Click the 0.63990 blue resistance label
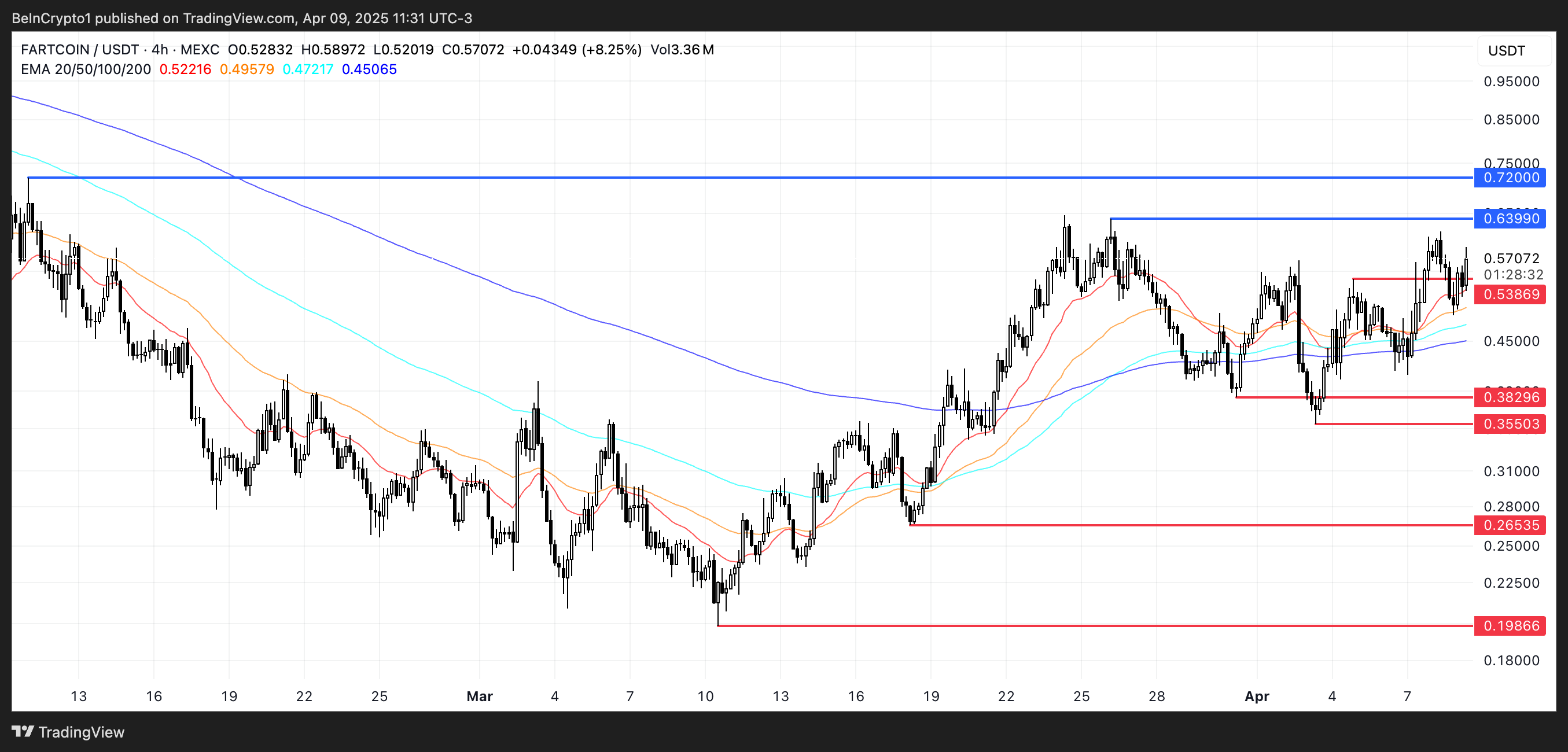Image resolution: width=1568 pixels, height=752 pixels. coord(1510,219)
